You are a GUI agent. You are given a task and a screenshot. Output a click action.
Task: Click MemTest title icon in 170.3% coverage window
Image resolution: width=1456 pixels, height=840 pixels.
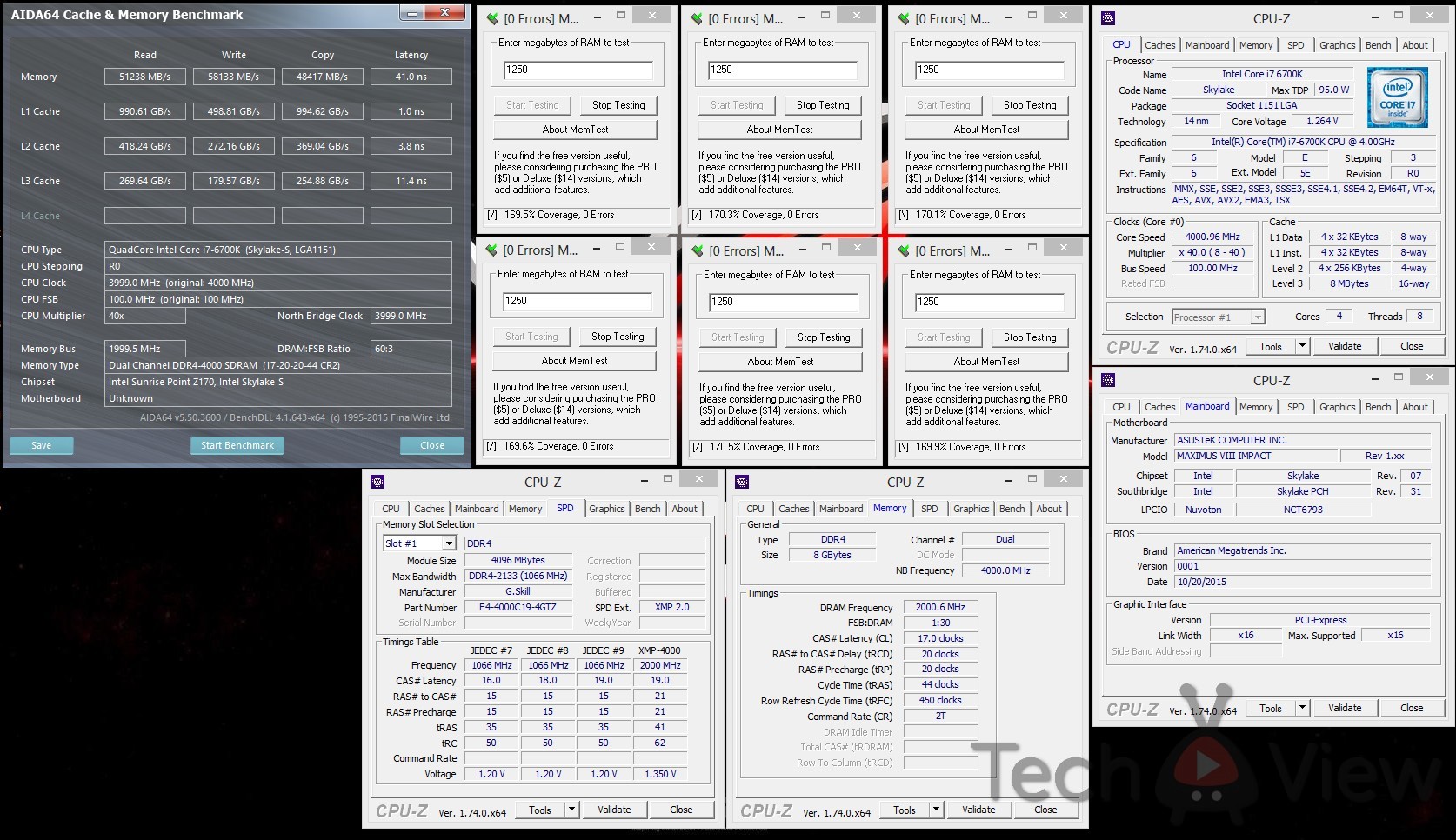click(x=697, y=18)
